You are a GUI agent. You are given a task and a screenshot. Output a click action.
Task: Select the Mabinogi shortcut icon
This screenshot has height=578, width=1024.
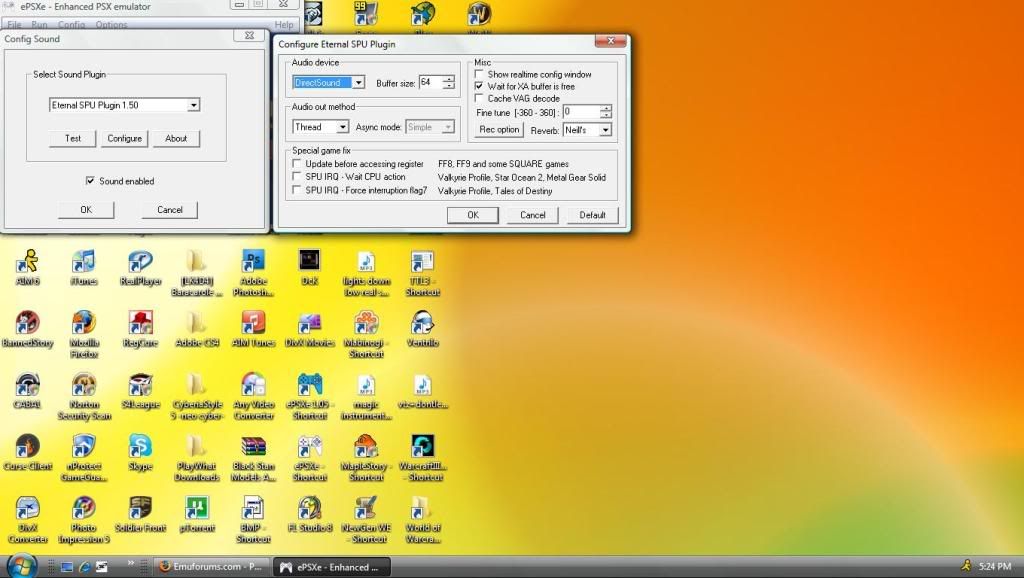(366, 334)
